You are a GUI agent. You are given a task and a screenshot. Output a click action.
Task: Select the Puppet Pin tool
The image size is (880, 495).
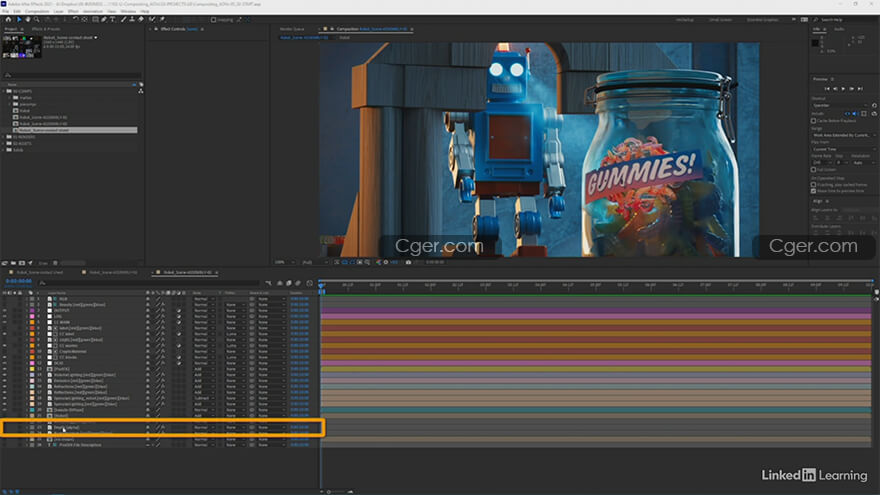pos(162,19)
